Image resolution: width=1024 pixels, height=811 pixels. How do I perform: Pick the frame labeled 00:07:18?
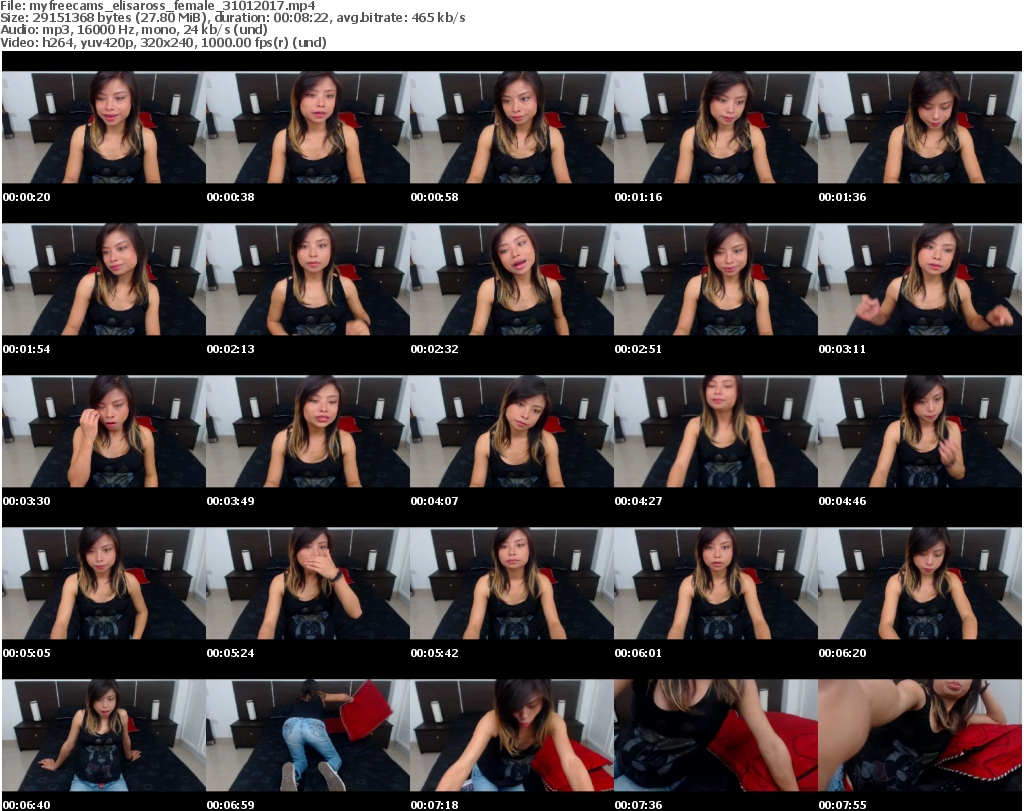[511, 735]
